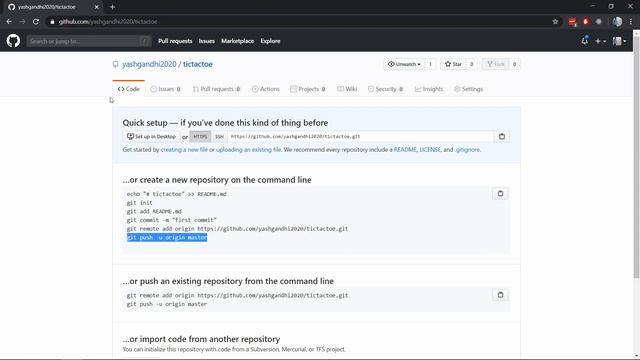Open the .gitignore link
Image resolution: width=640 pixels, height=360 pixels.
467,150
